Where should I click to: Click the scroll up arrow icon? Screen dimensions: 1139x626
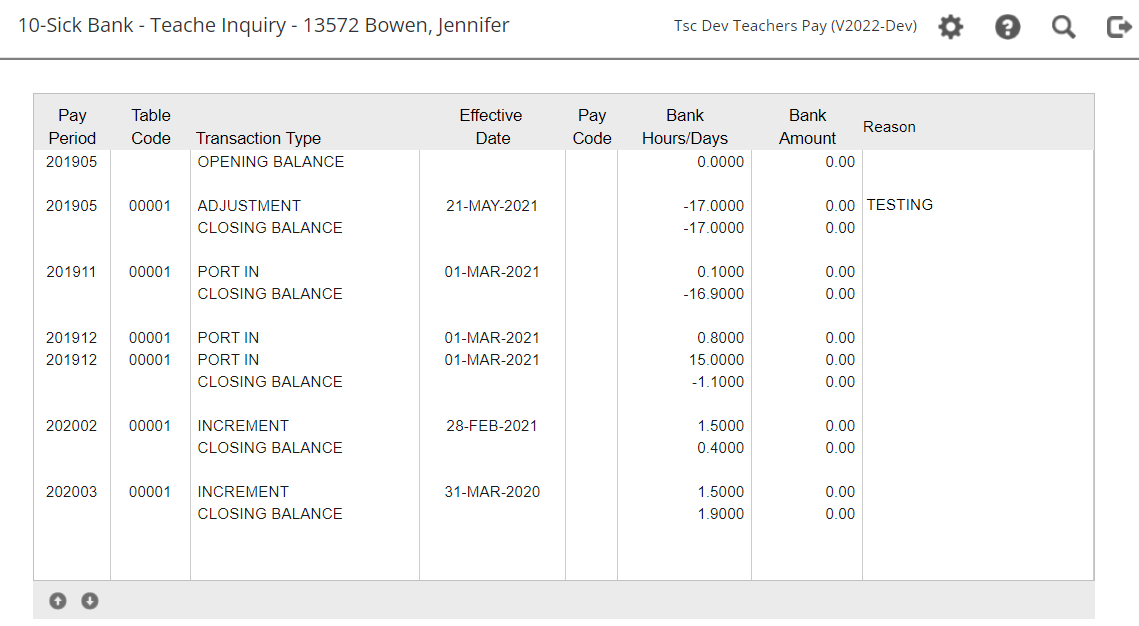point(58,601)
